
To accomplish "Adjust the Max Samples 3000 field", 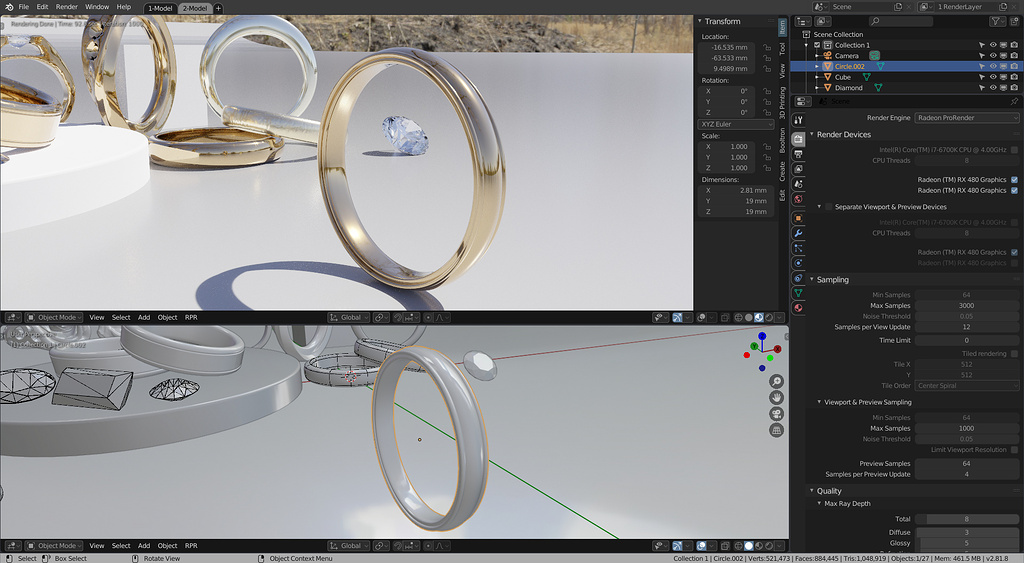I will click(966, 306).
